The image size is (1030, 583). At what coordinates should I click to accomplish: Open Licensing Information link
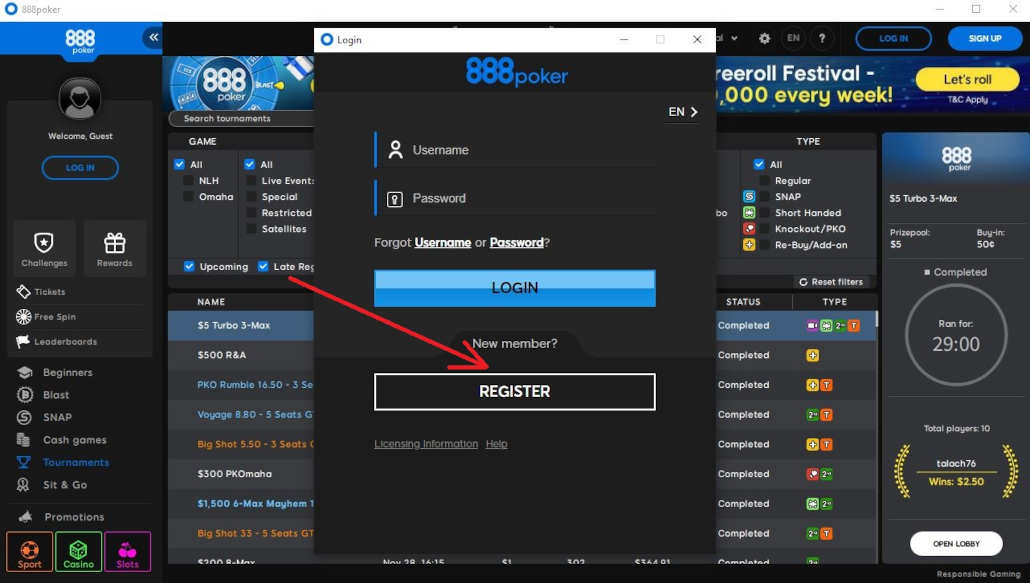point(426,444)
